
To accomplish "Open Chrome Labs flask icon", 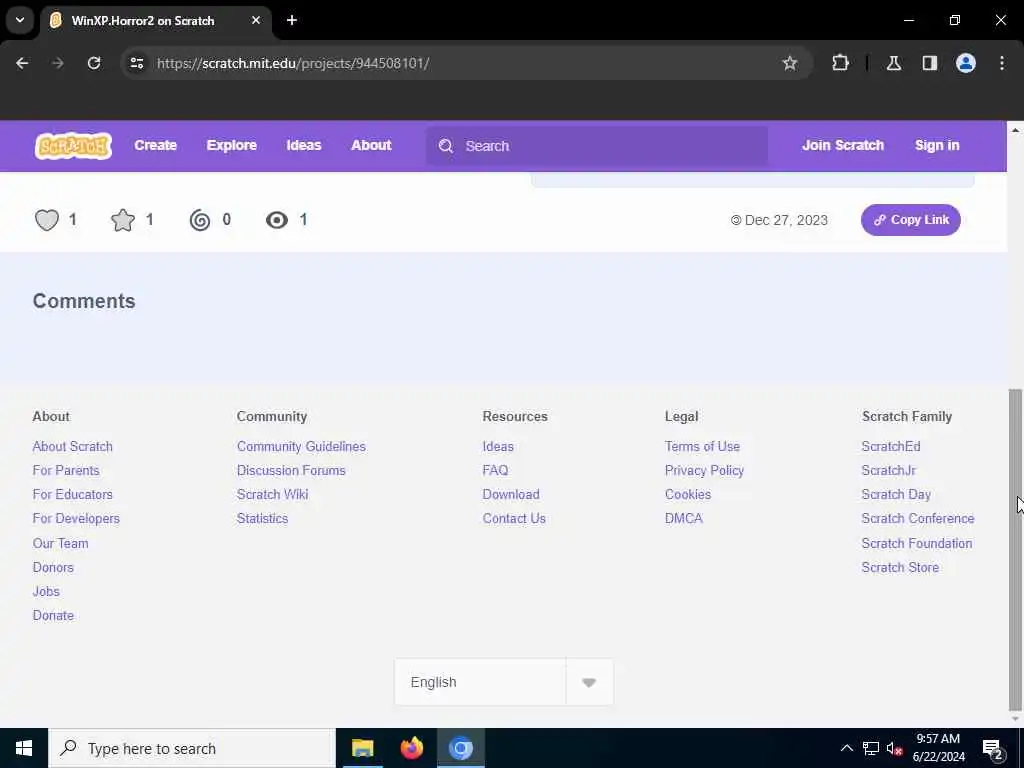I will 894,63.
